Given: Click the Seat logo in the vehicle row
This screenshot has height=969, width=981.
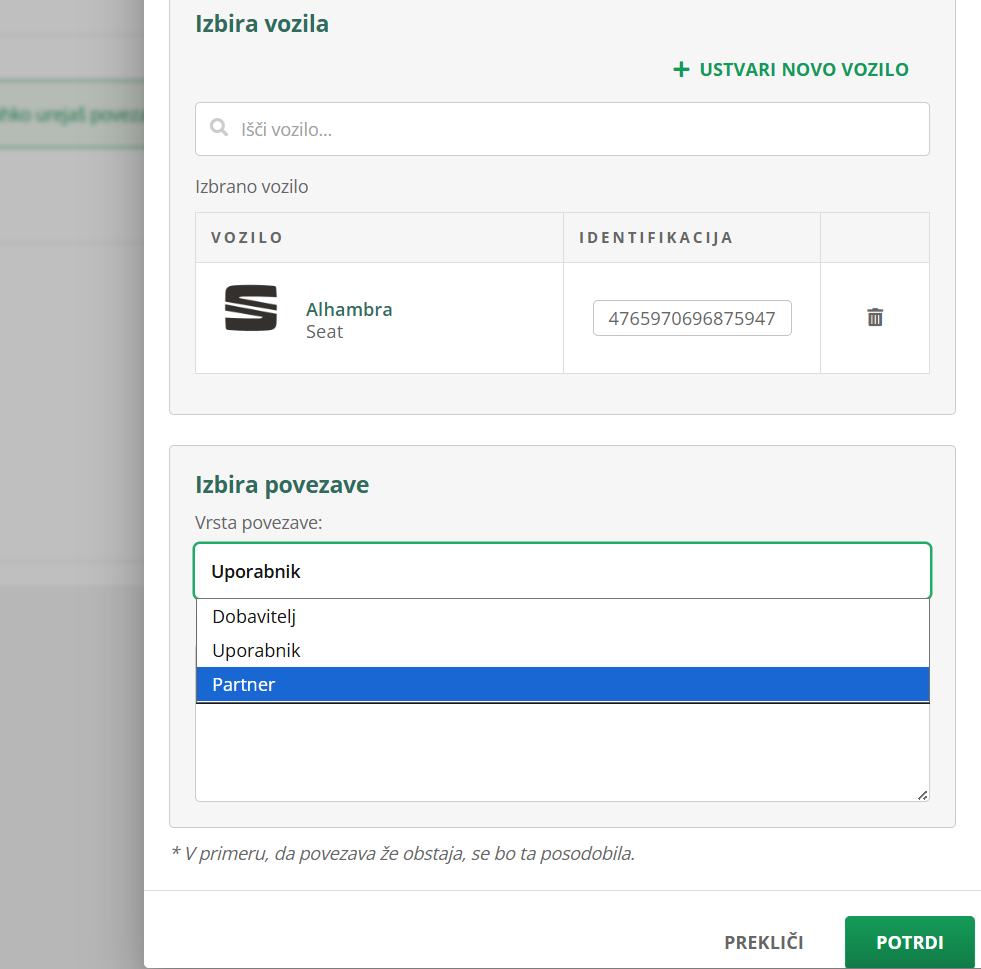Looking at the screenshot, I should [x=250, y=308].
